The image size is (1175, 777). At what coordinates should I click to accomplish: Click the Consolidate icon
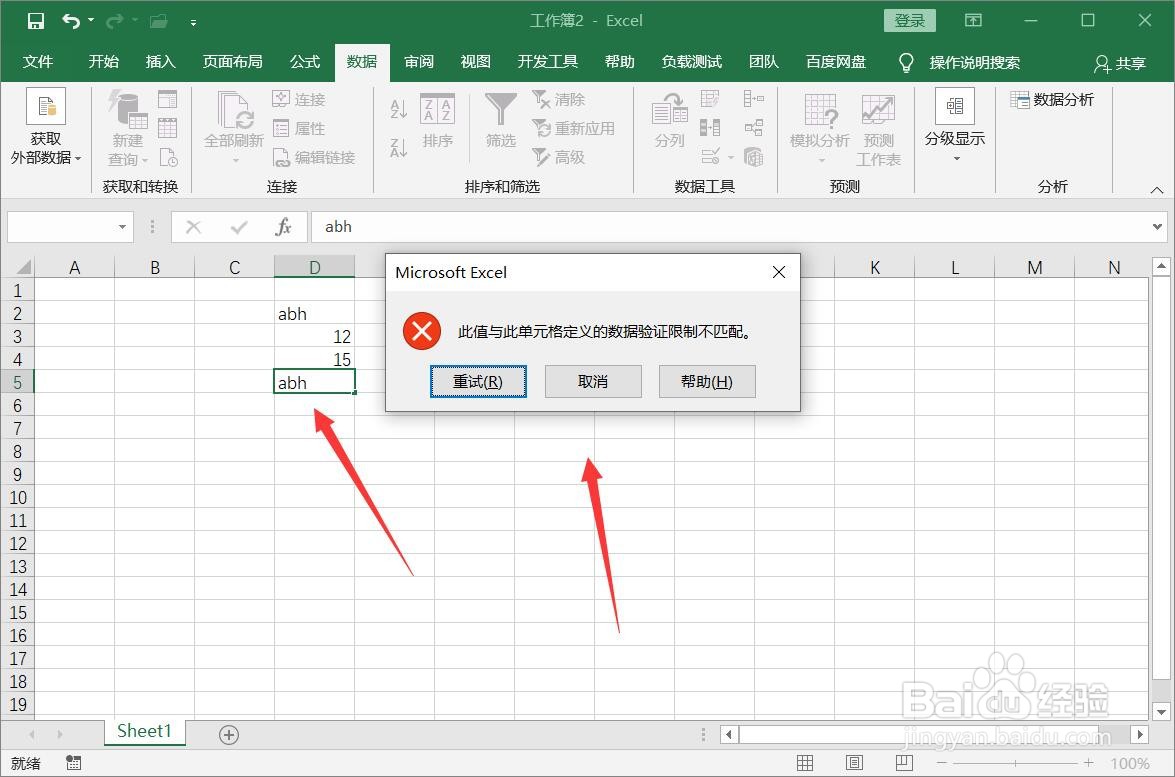pyautogui.click(x=754, y=98)
